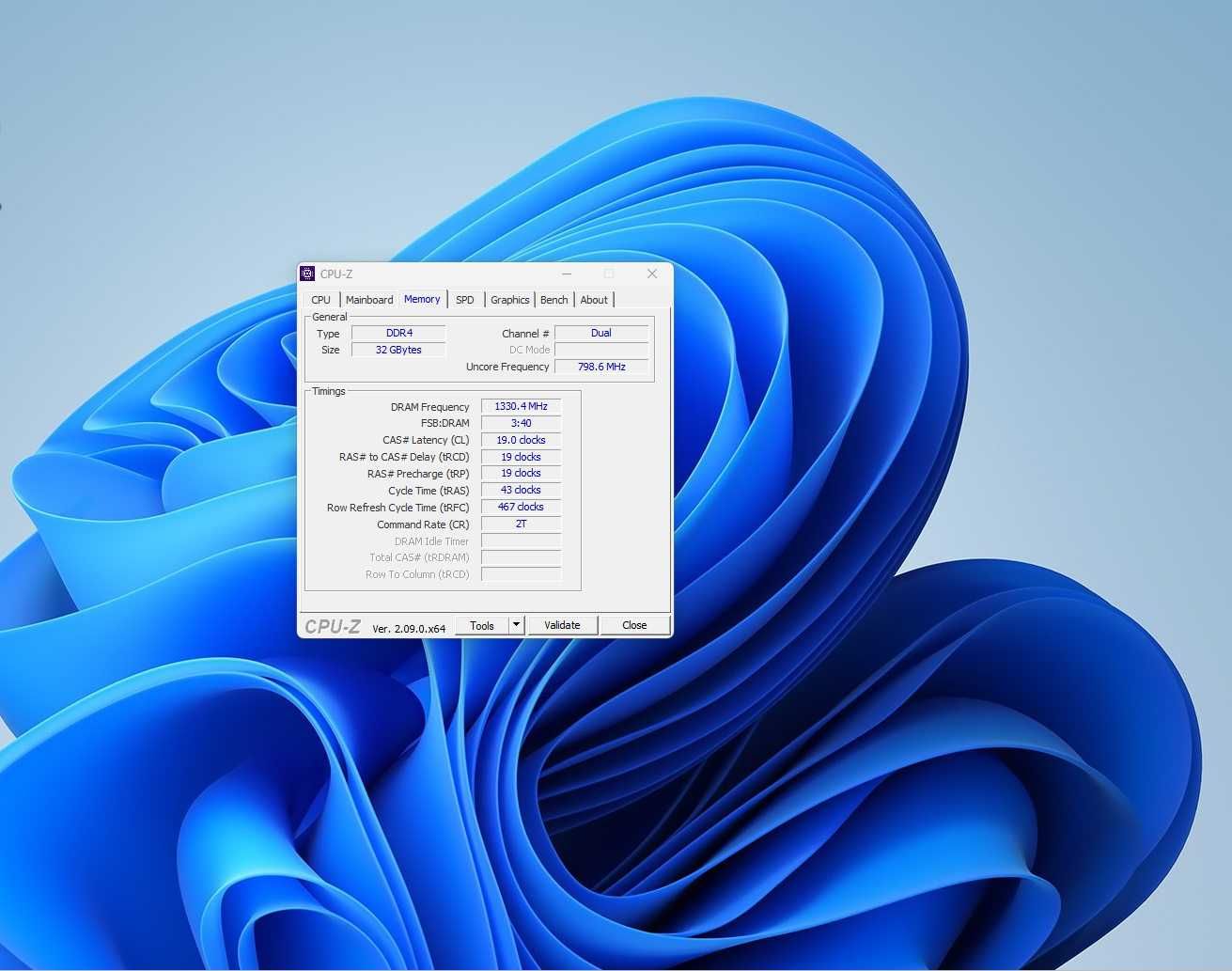Click the Uncore Frequency label
Screen dimensions: 1232x971
(x=507, y=367)
